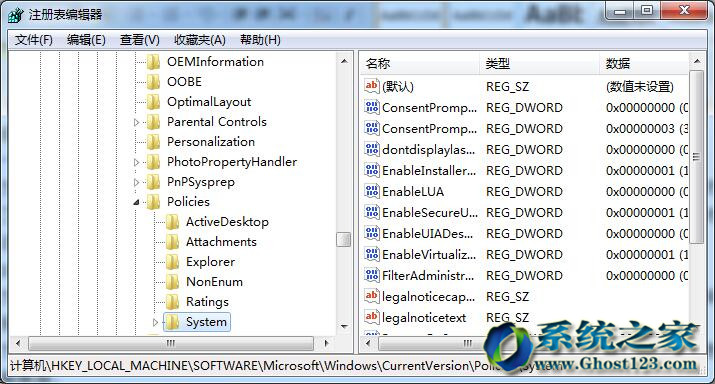
Task: Click the OptimalLayout folder icon
Action: pos(154,102)
